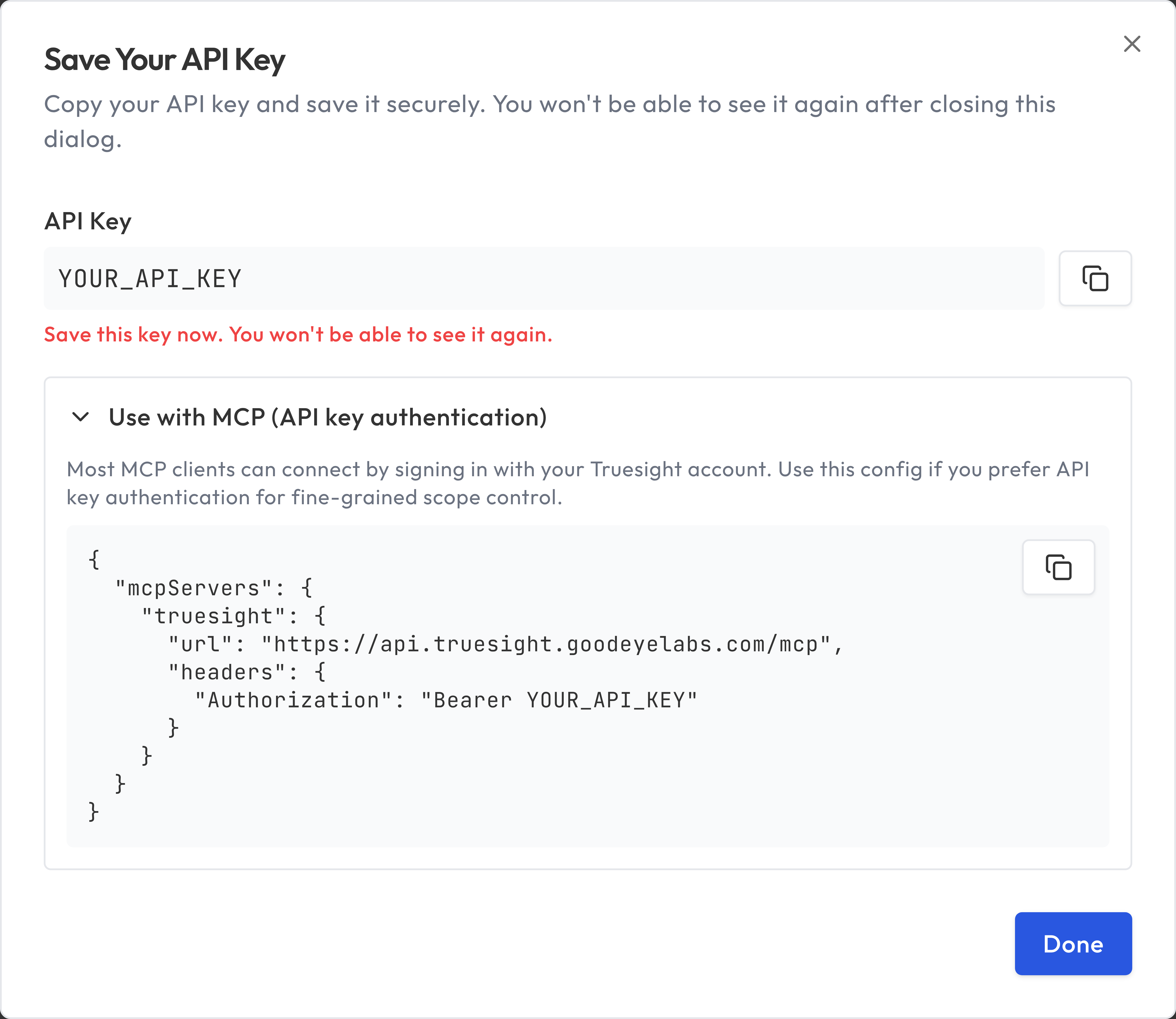Image resolution: width=1176 pixels, height=1019 pixels.
Task: Click the opening brace of the JSON block
Action: (94, 560)
